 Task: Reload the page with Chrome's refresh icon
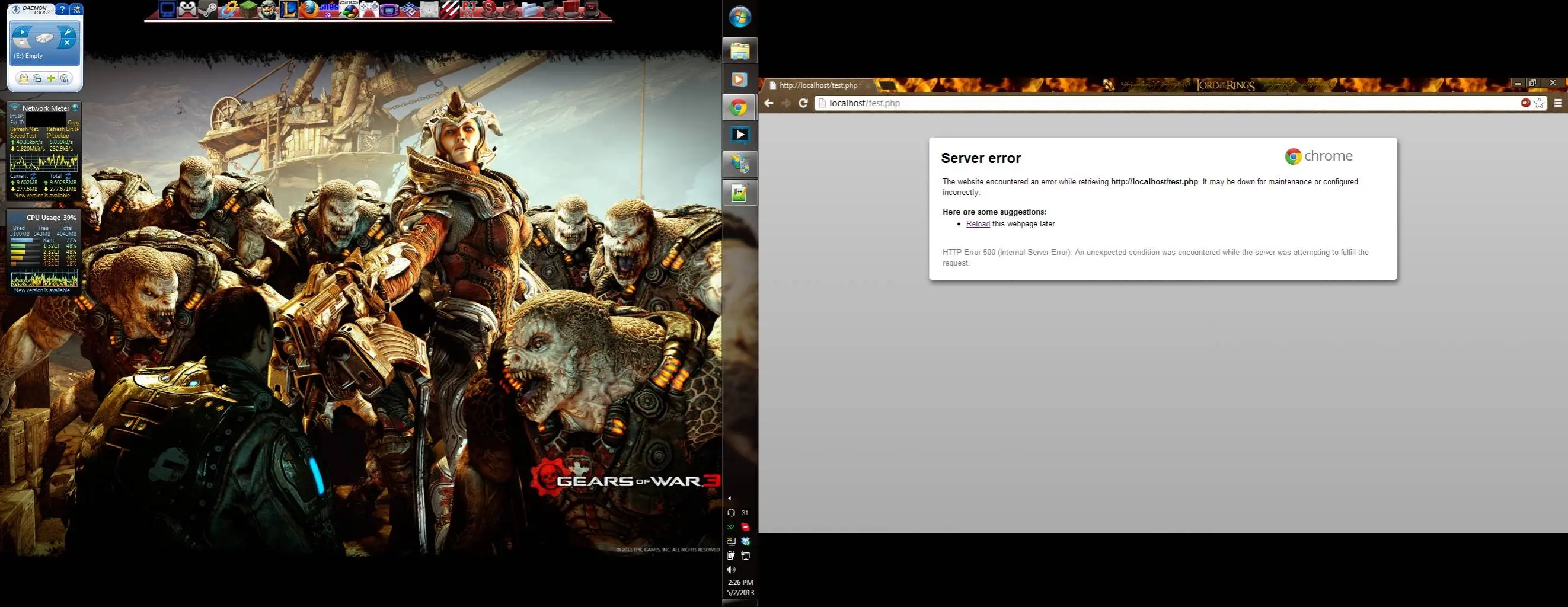click(x=803, y=103)
